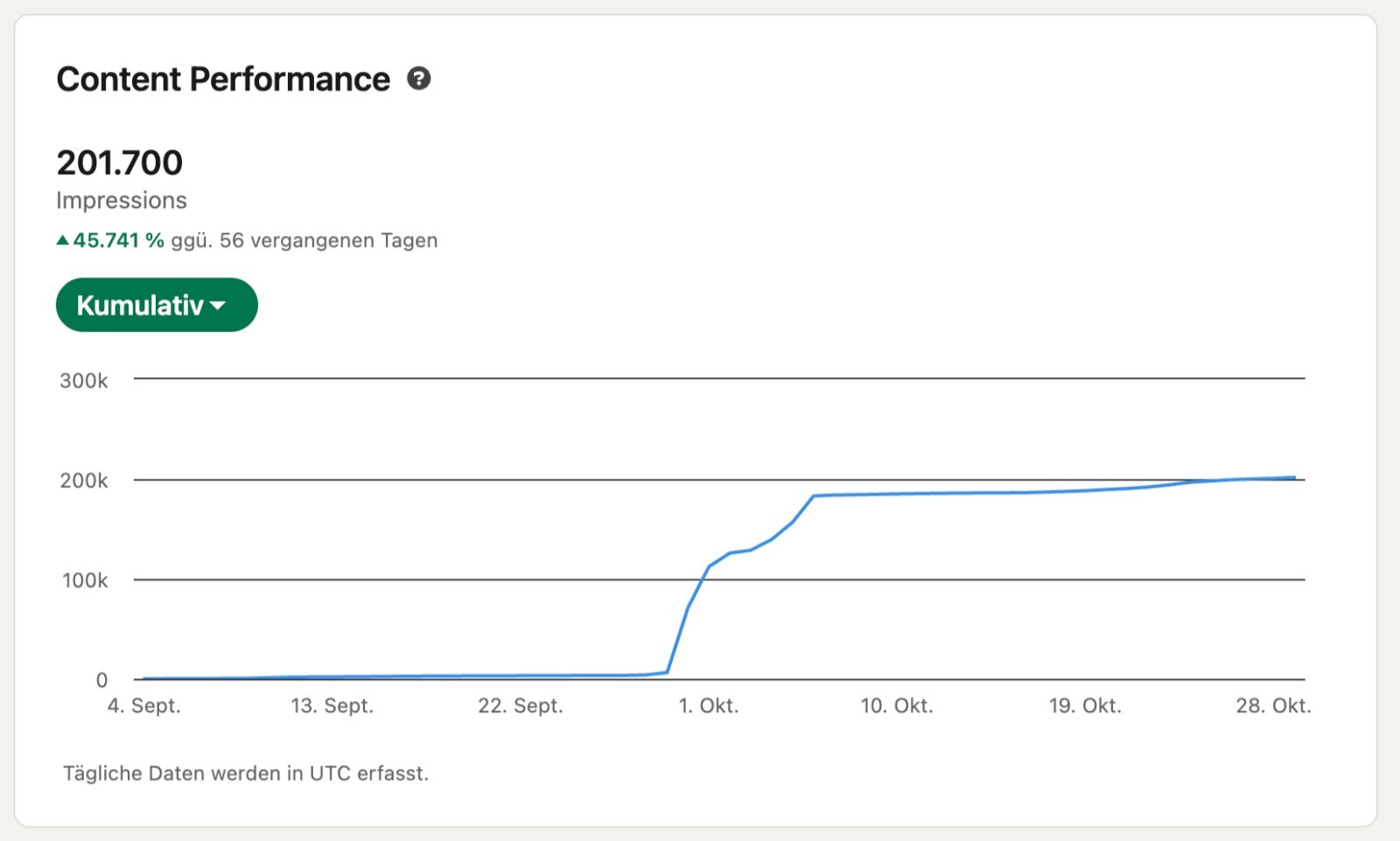Click the UTC daily data note
Viewport: 1400px width, 841px height.
pos(246,774)
